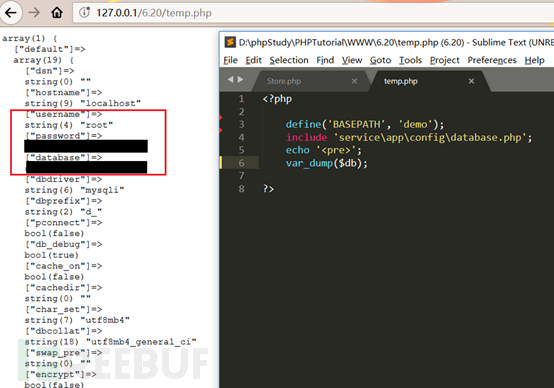Click the ["char_set"]=> key
This screenshot has width=554, height=388.
point(64,309)
